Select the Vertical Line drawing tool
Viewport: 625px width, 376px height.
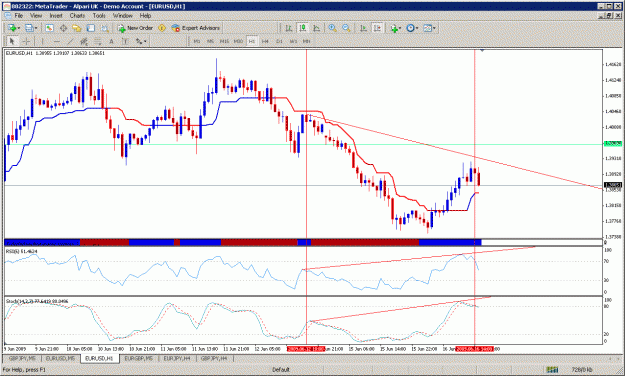pos(43,41)
